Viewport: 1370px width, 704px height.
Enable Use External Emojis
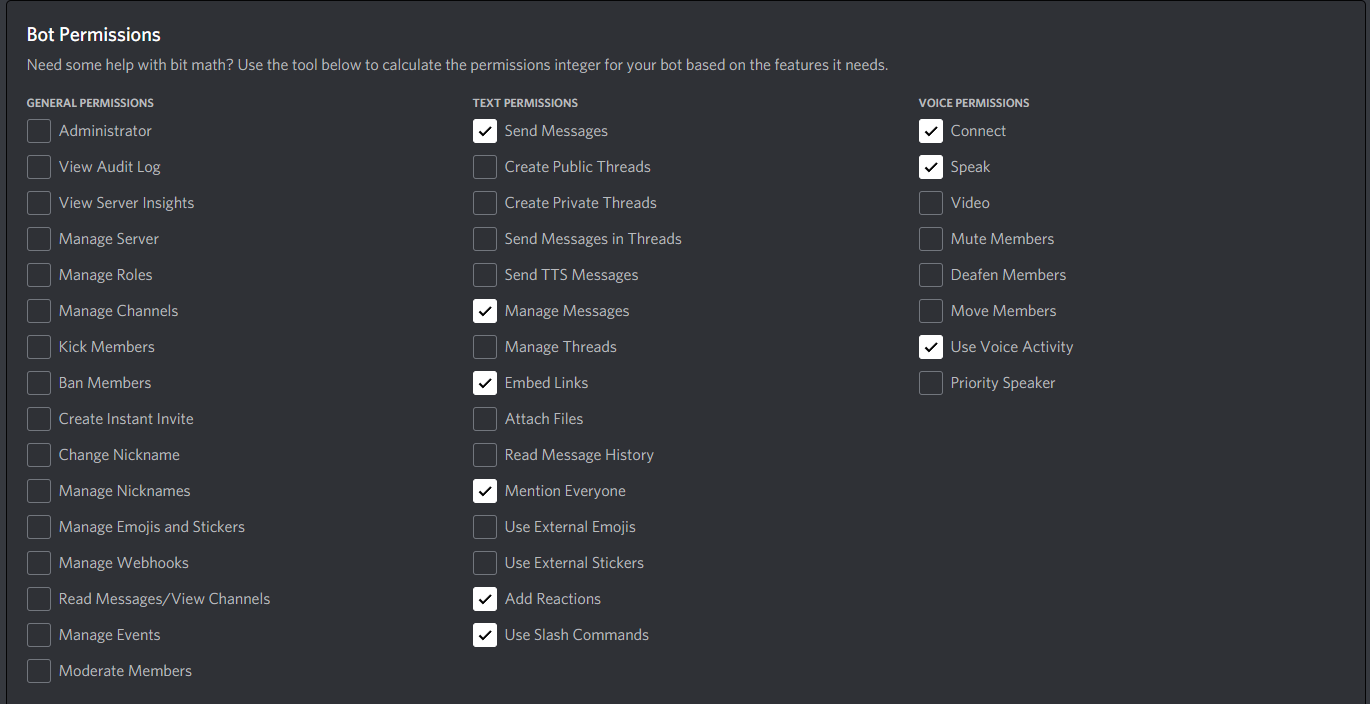tap(484, 526)
